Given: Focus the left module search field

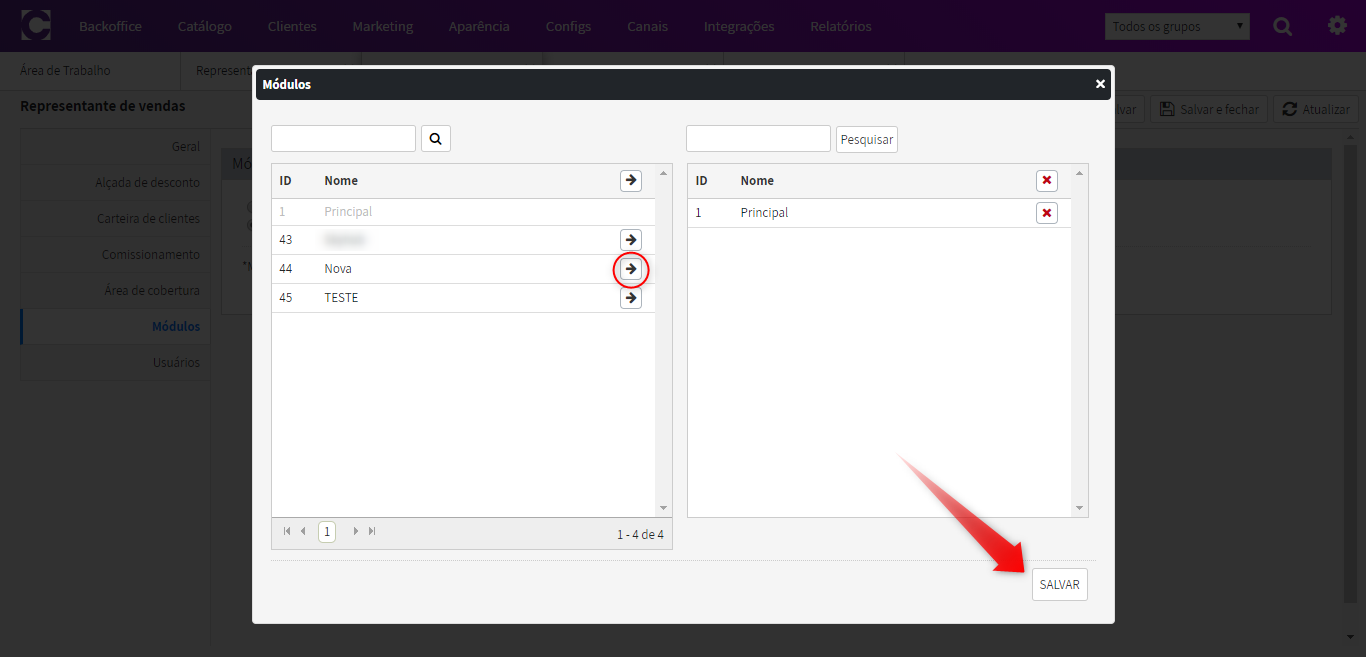Looking at the screenshot, I should click(x=343, y=138).
